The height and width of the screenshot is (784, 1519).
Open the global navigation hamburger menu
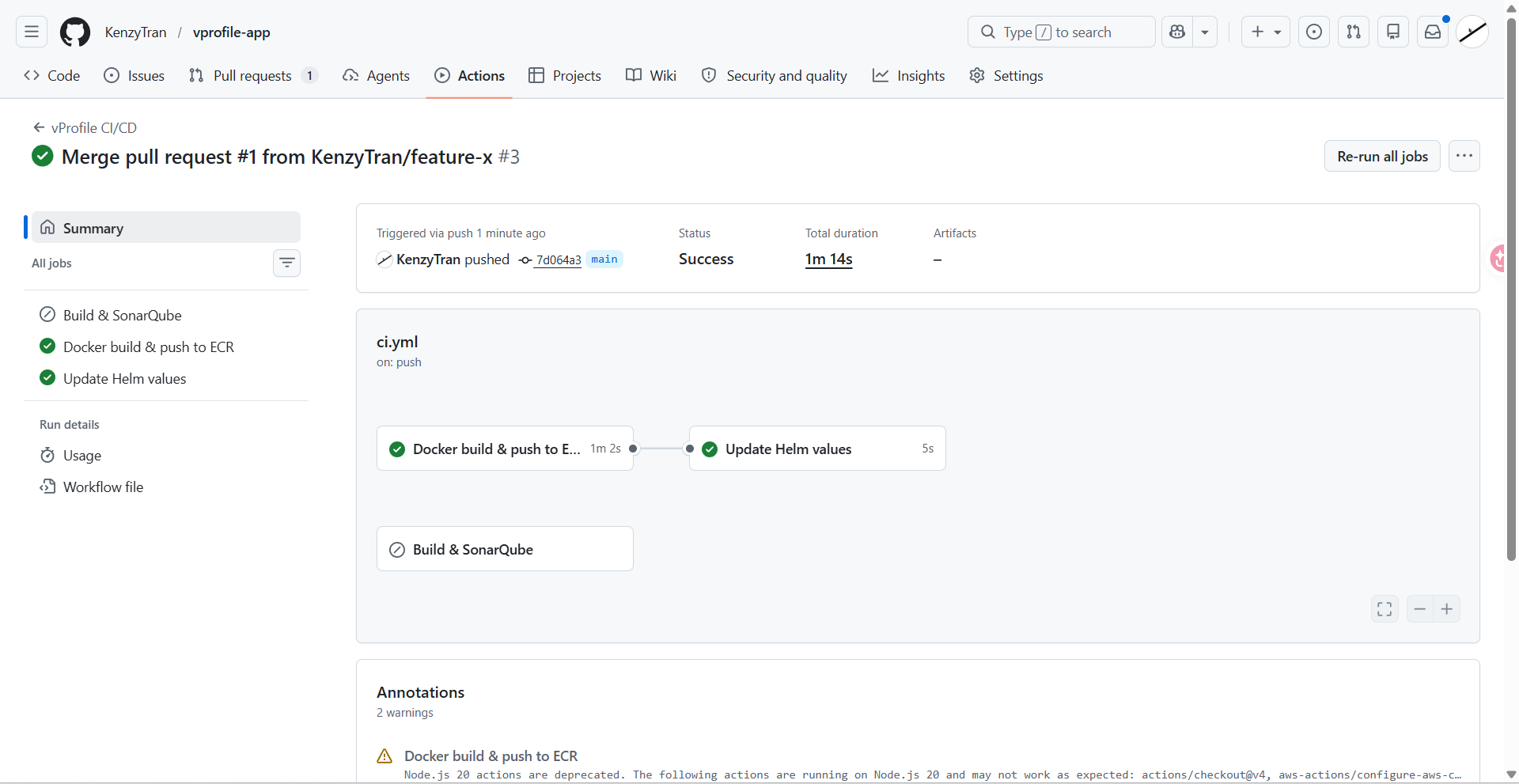coord(32,32)
